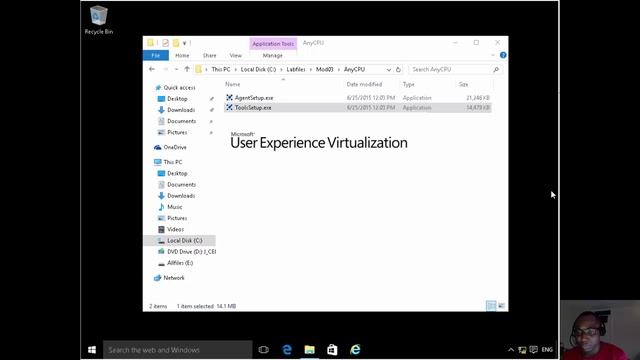
Task: Click the search magnifier icon
Action: coord(496,70)
